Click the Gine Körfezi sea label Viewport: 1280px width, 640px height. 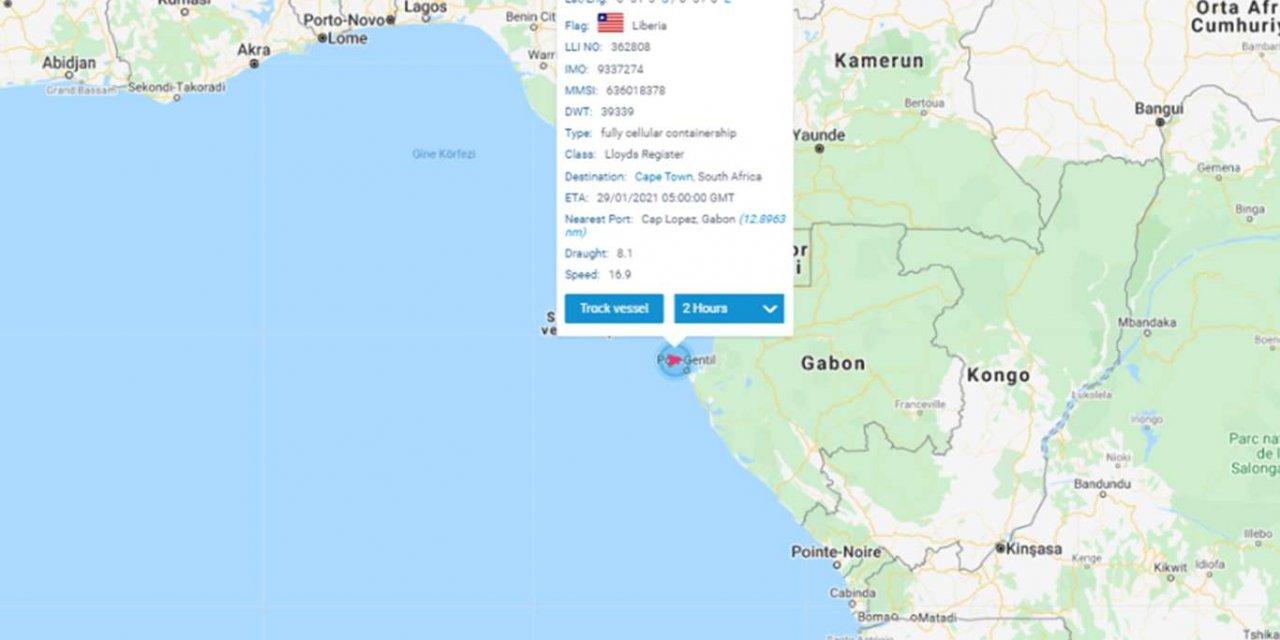tap(444, 154)
